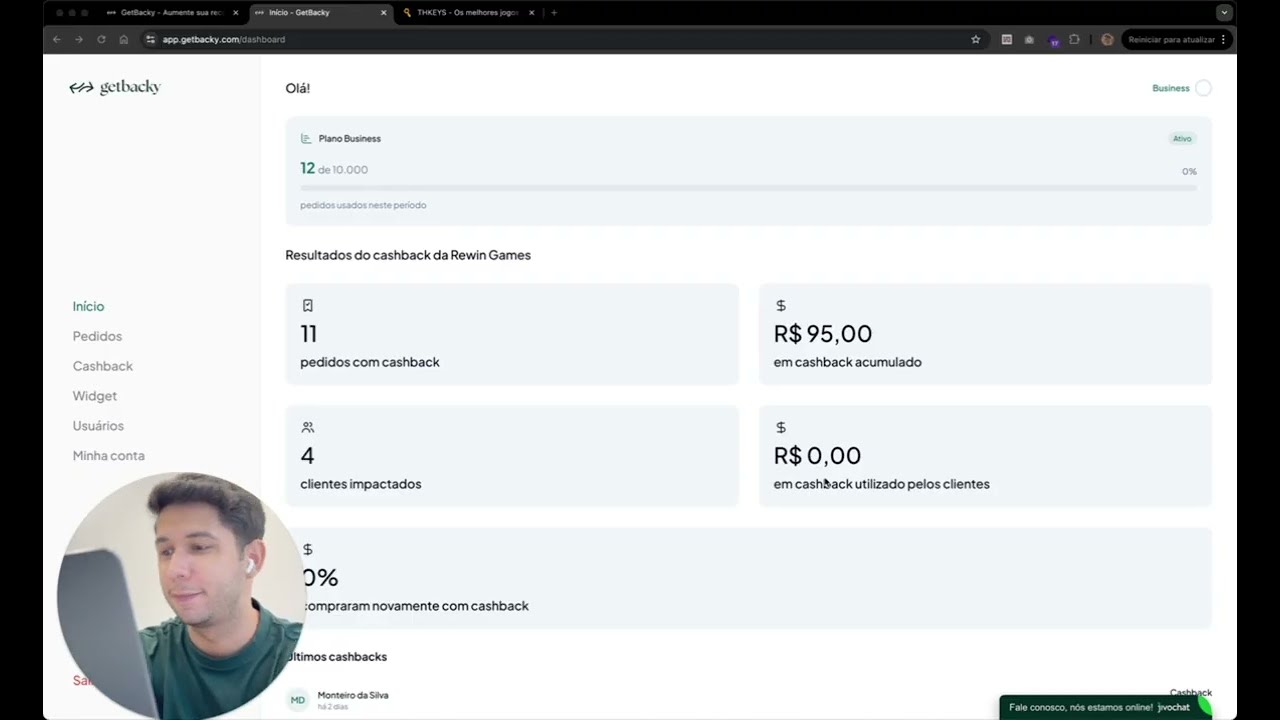
Task: Close the THKEYS browser tab
Action: 531,13
